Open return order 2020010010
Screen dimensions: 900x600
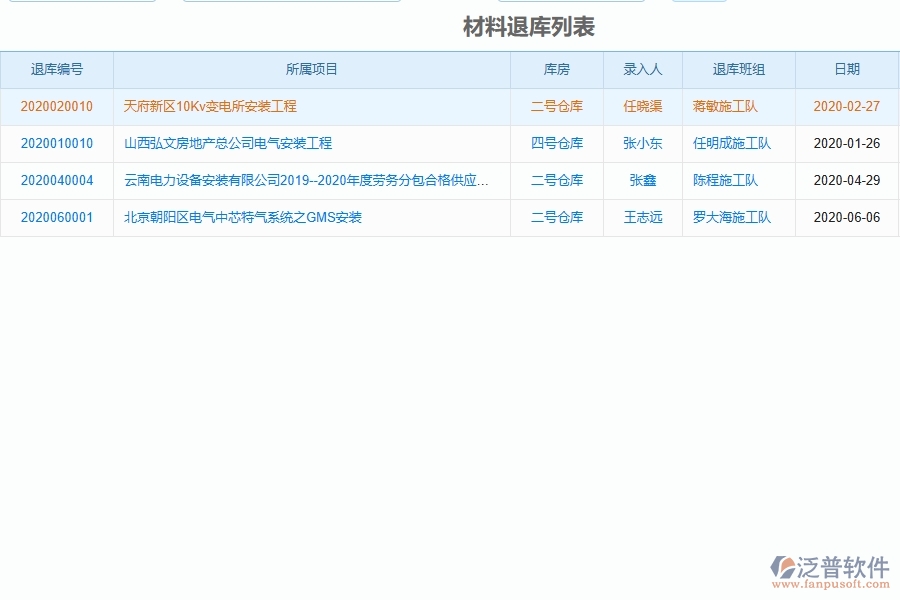[x=57, y=143]
